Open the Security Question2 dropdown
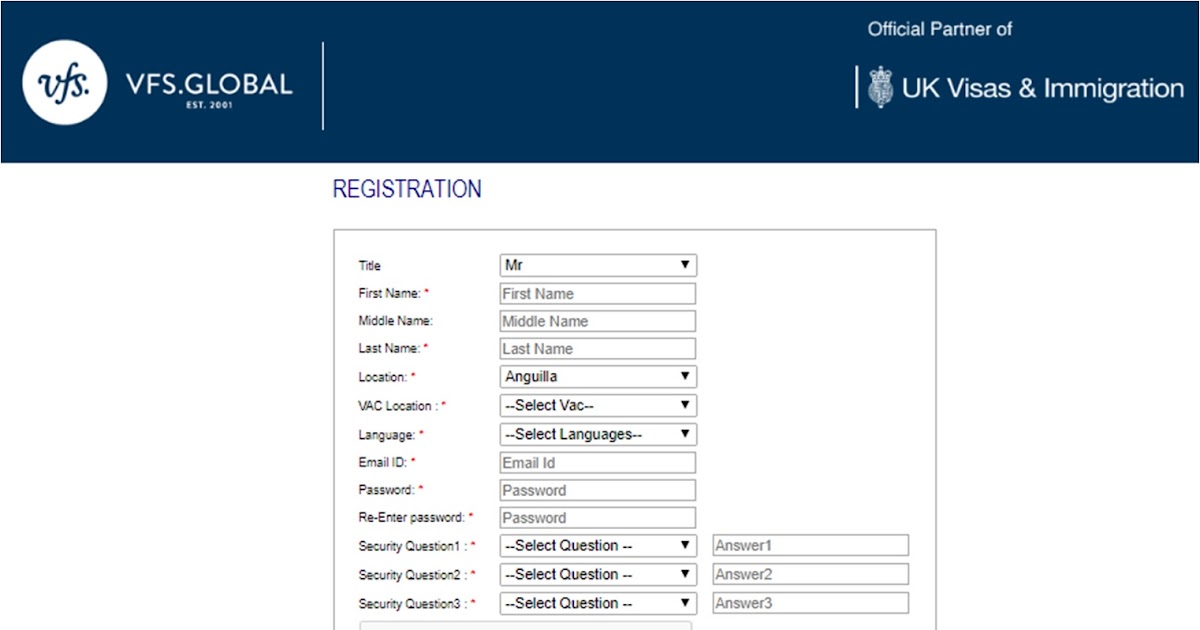The width and height of the screenshot is (1200, 630). [x=598, y=575]
